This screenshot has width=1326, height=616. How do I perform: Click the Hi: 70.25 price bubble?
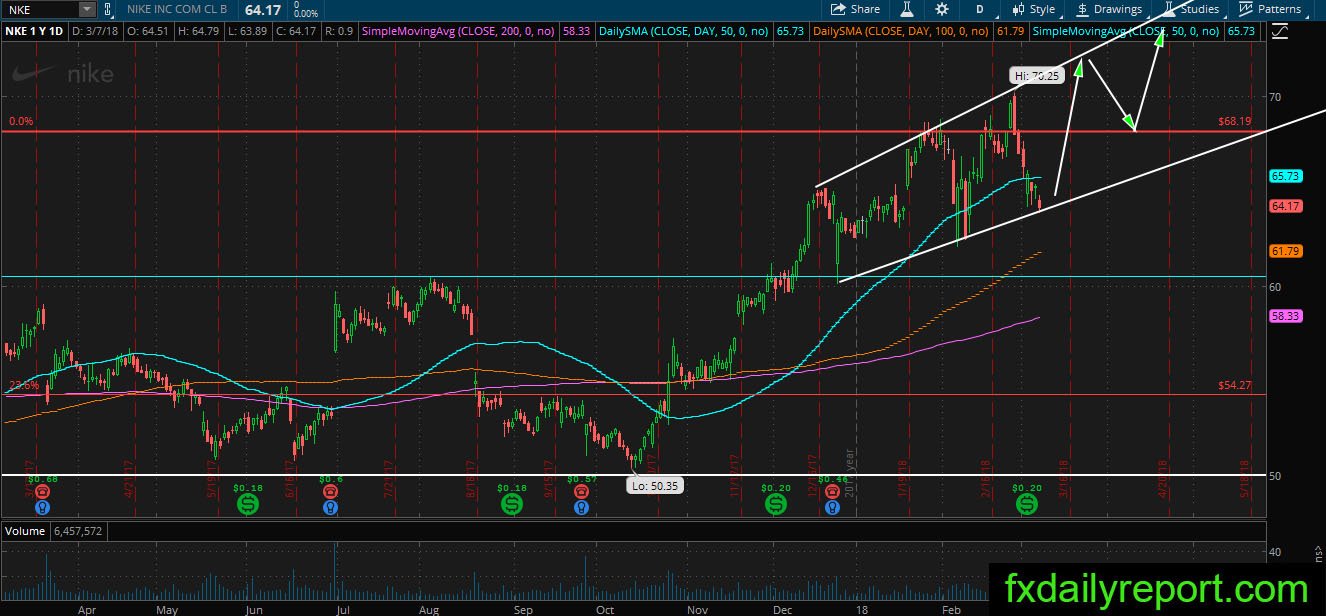click(x=1035, y=74)
